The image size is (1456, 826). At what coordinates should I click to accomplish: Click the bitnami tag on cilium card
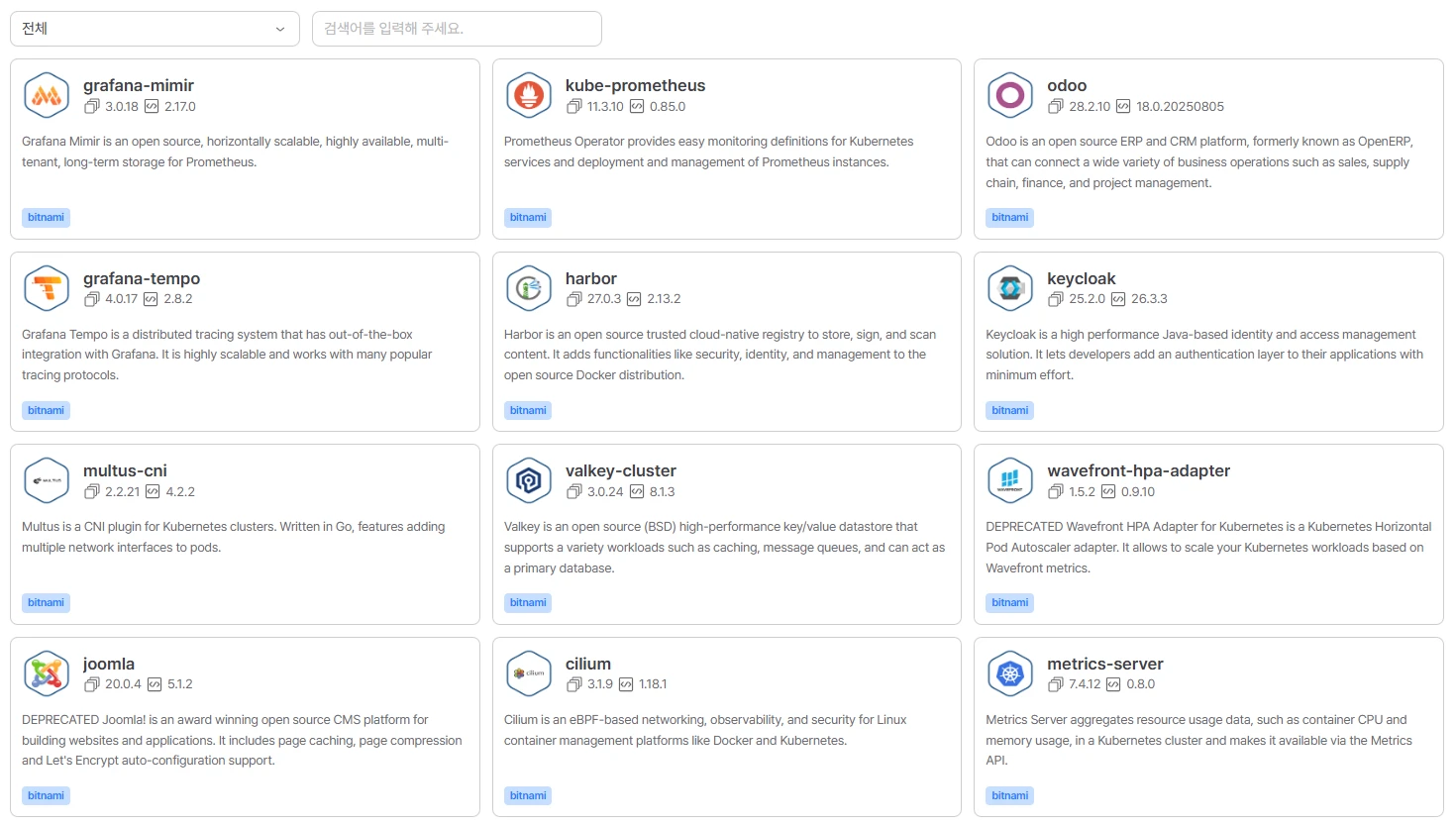point(528,795)
